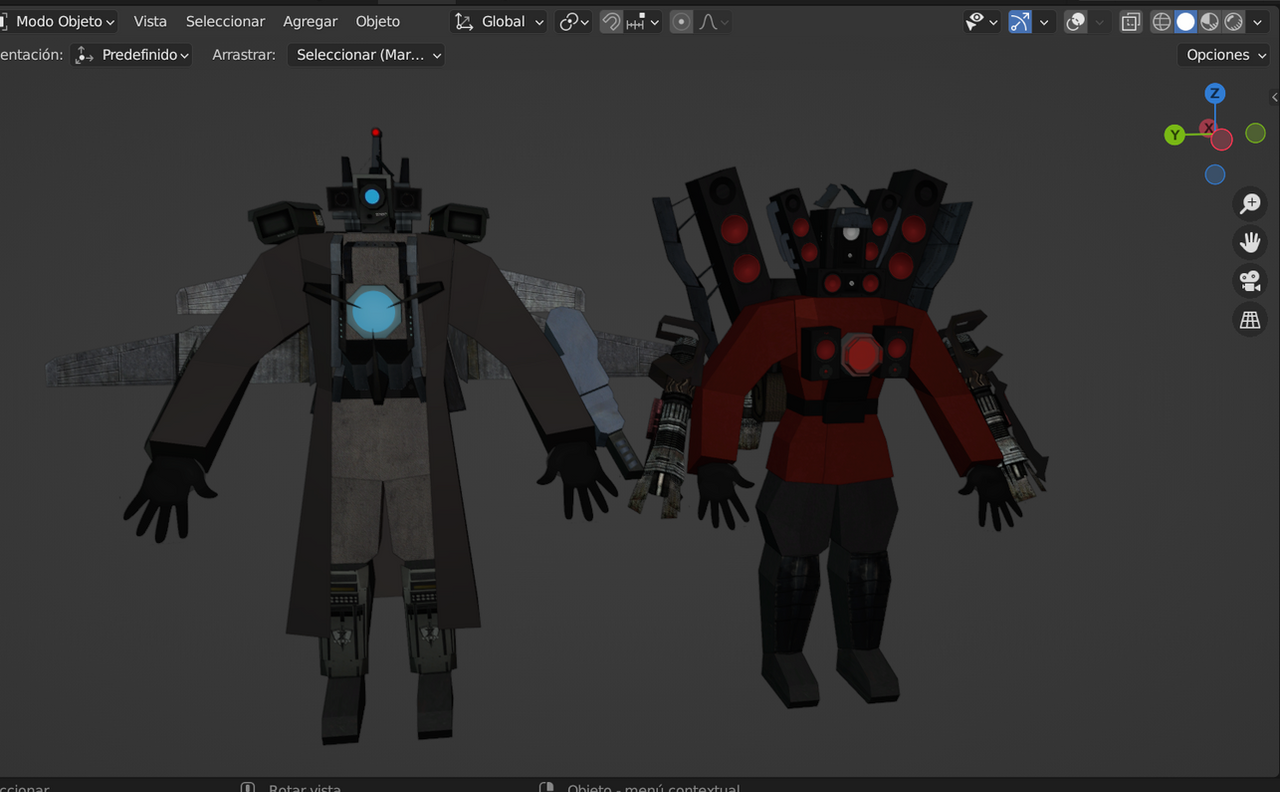Toggle X-ray view
This screenshot has width=1280, height=792.
click(x=1131, y=21)
